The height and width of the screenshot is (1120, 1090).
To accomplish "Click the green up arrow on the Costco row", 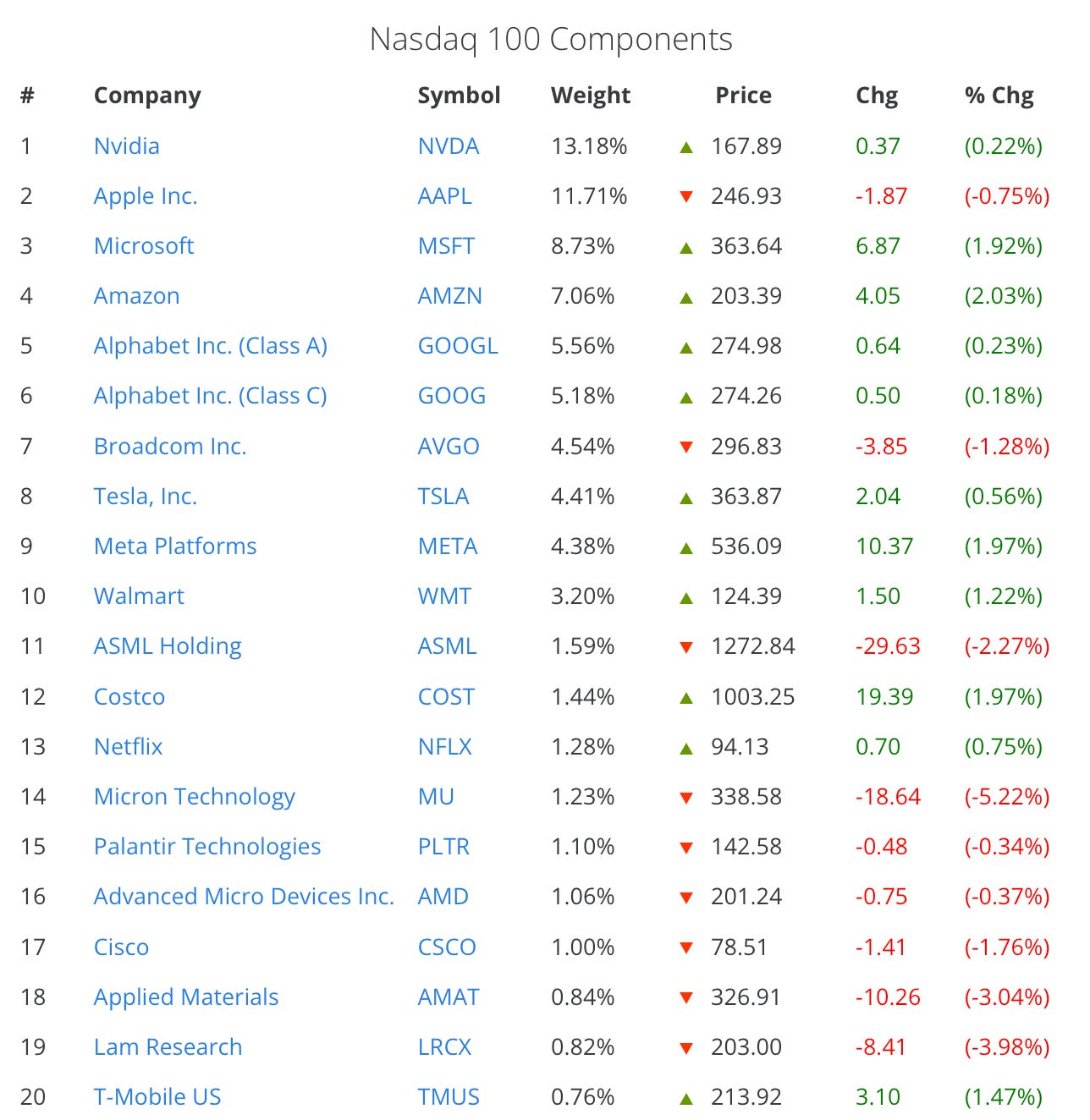I will 686,698.
